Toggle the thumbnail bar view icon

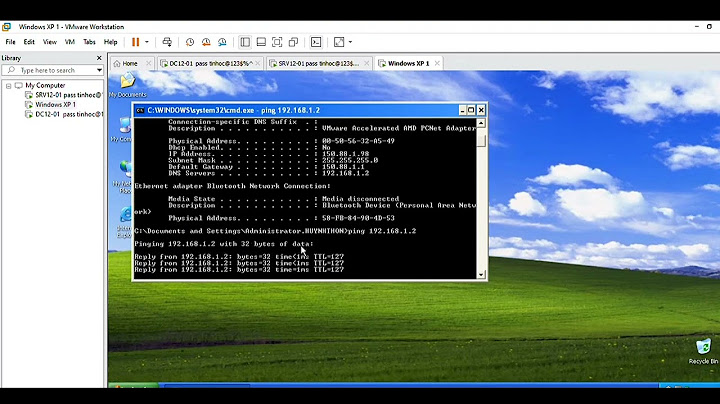click(261, 42)
